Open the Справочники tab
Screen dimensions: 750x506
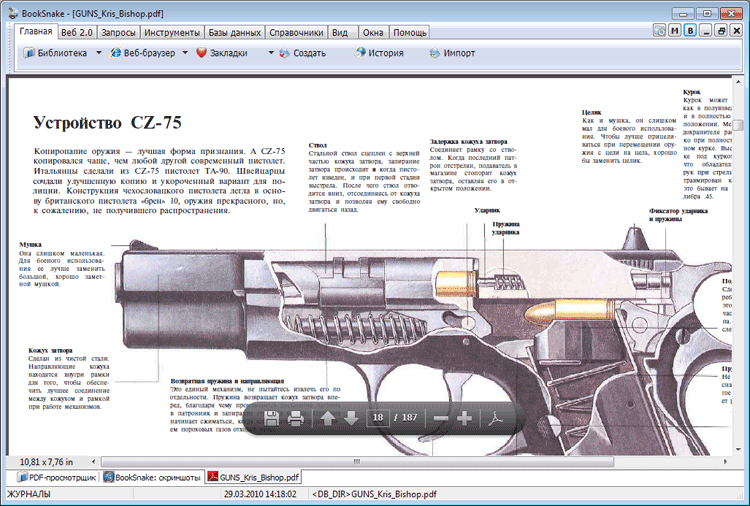(296, 33)
